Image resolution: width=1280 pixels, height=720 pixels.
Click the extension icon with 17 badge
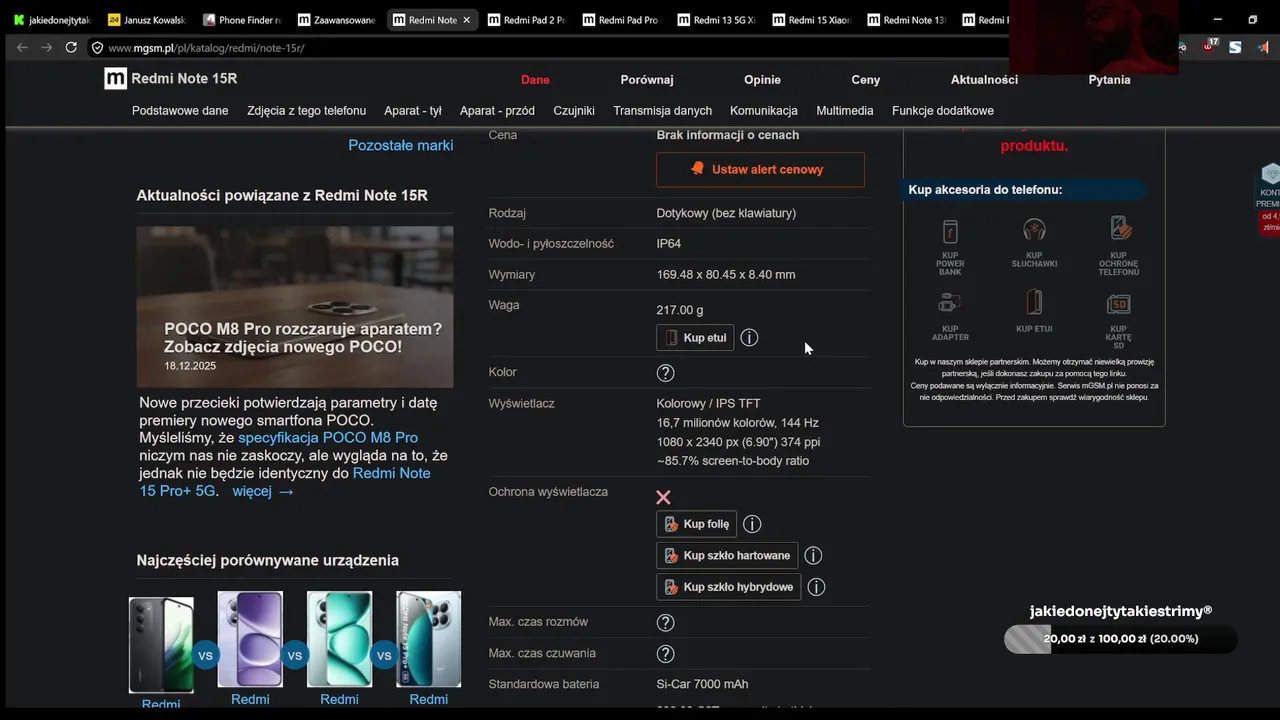[x=1210, y=46]
